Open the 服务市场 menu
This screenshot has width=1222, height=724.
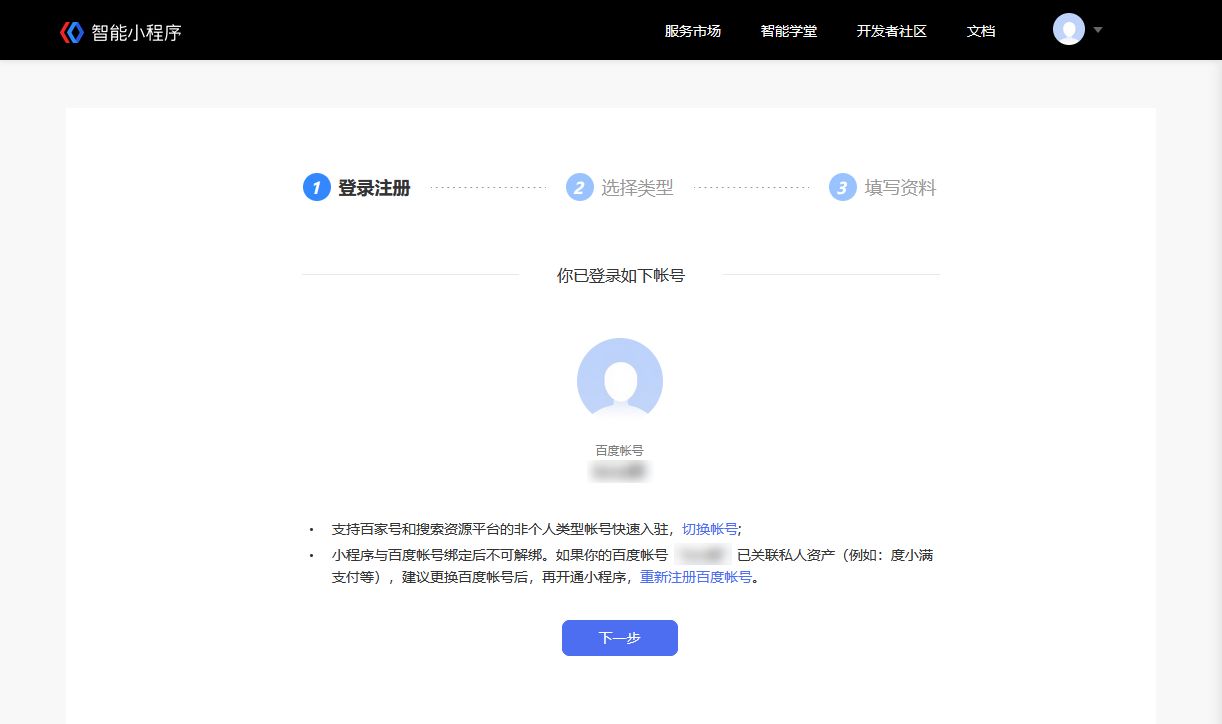point(693,31)
